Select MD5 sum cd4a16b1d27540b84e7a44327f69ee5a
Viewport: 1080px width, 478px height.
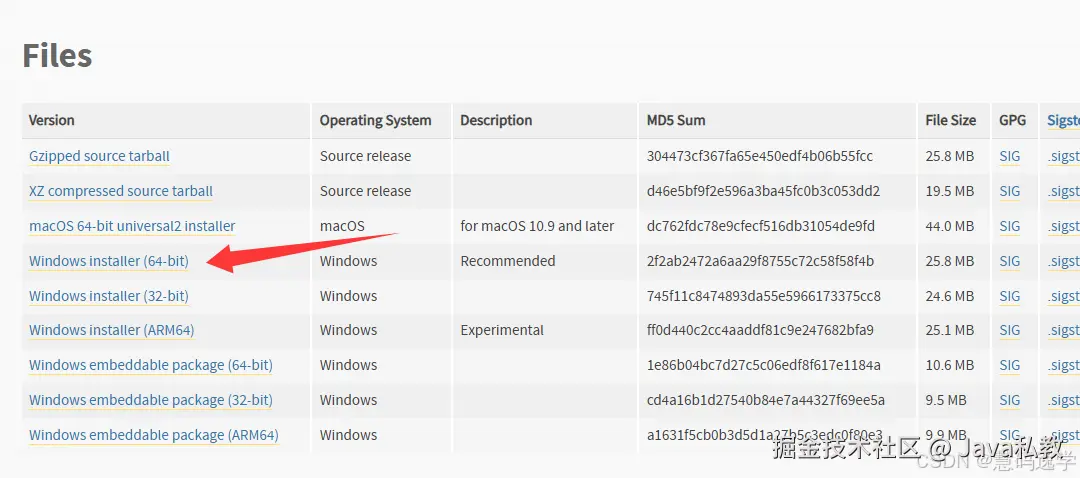pos(766,400)
